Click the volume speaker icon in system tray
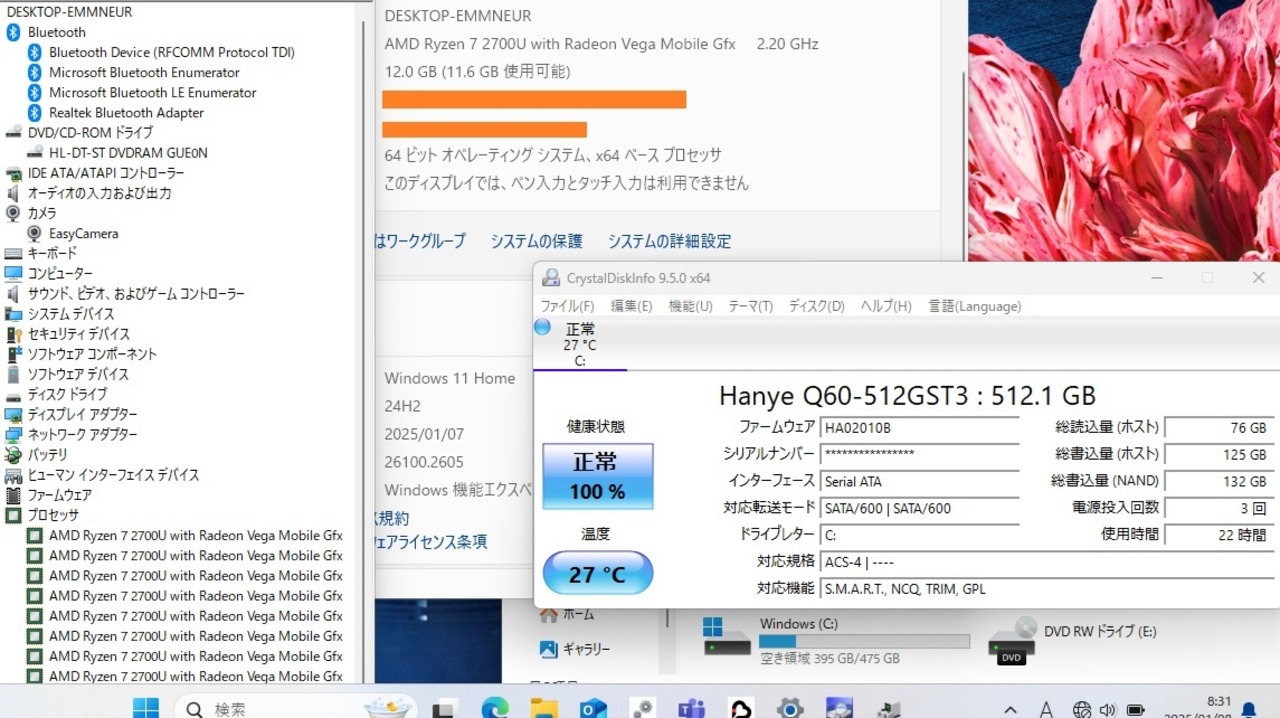Viewport: 1280px width, 718px height. click(1108, 709)
